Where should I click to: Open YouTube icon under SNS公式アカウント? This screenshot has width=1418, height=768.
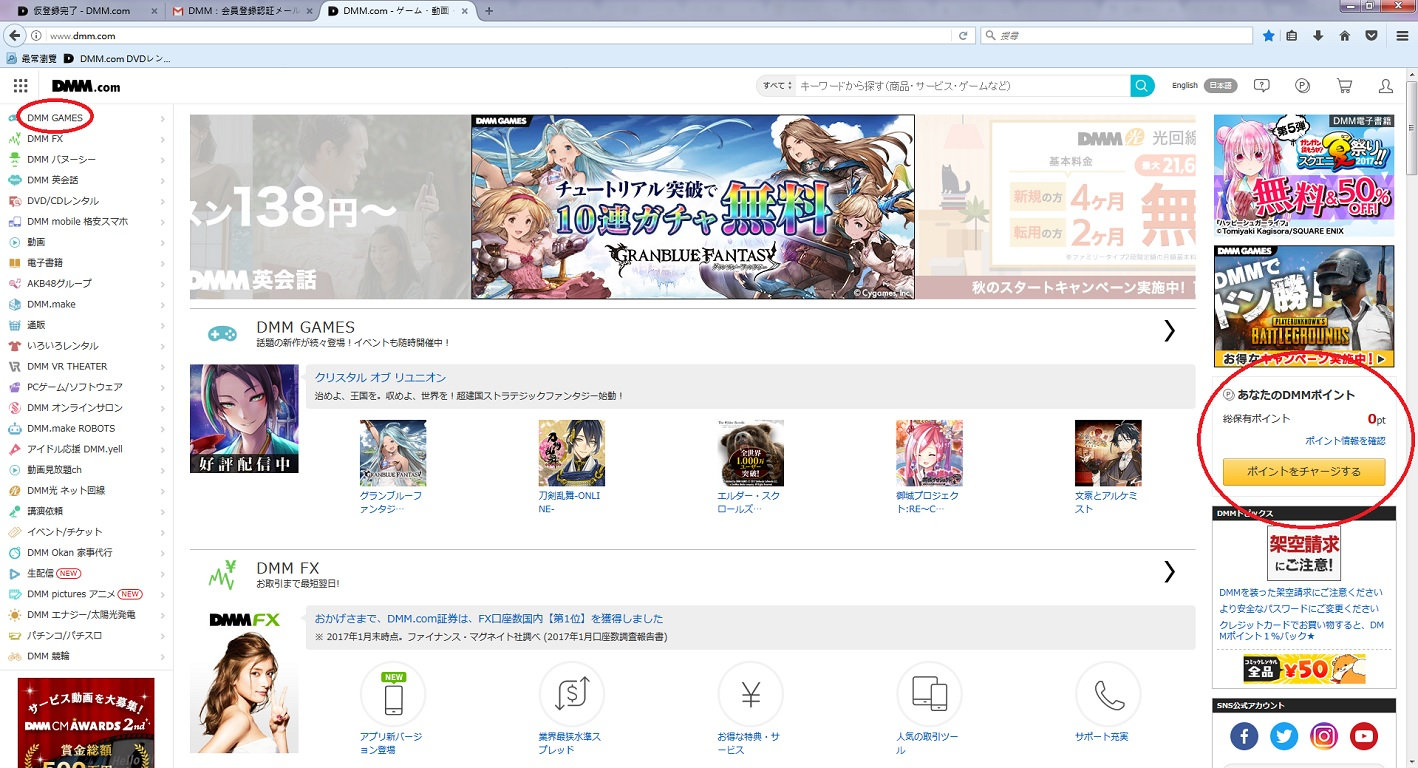1364,737
